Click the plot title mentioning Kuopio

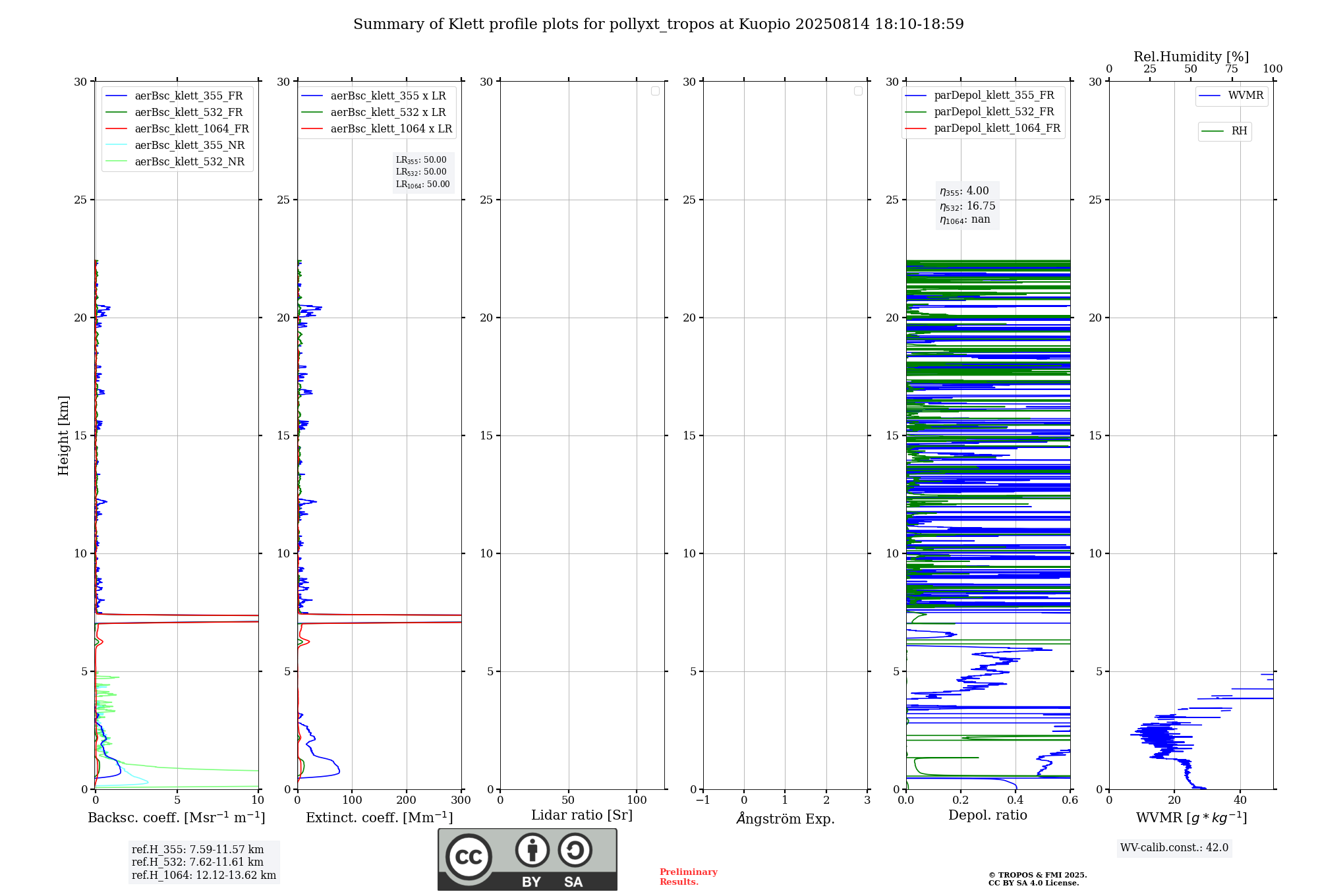coord(658,24)
